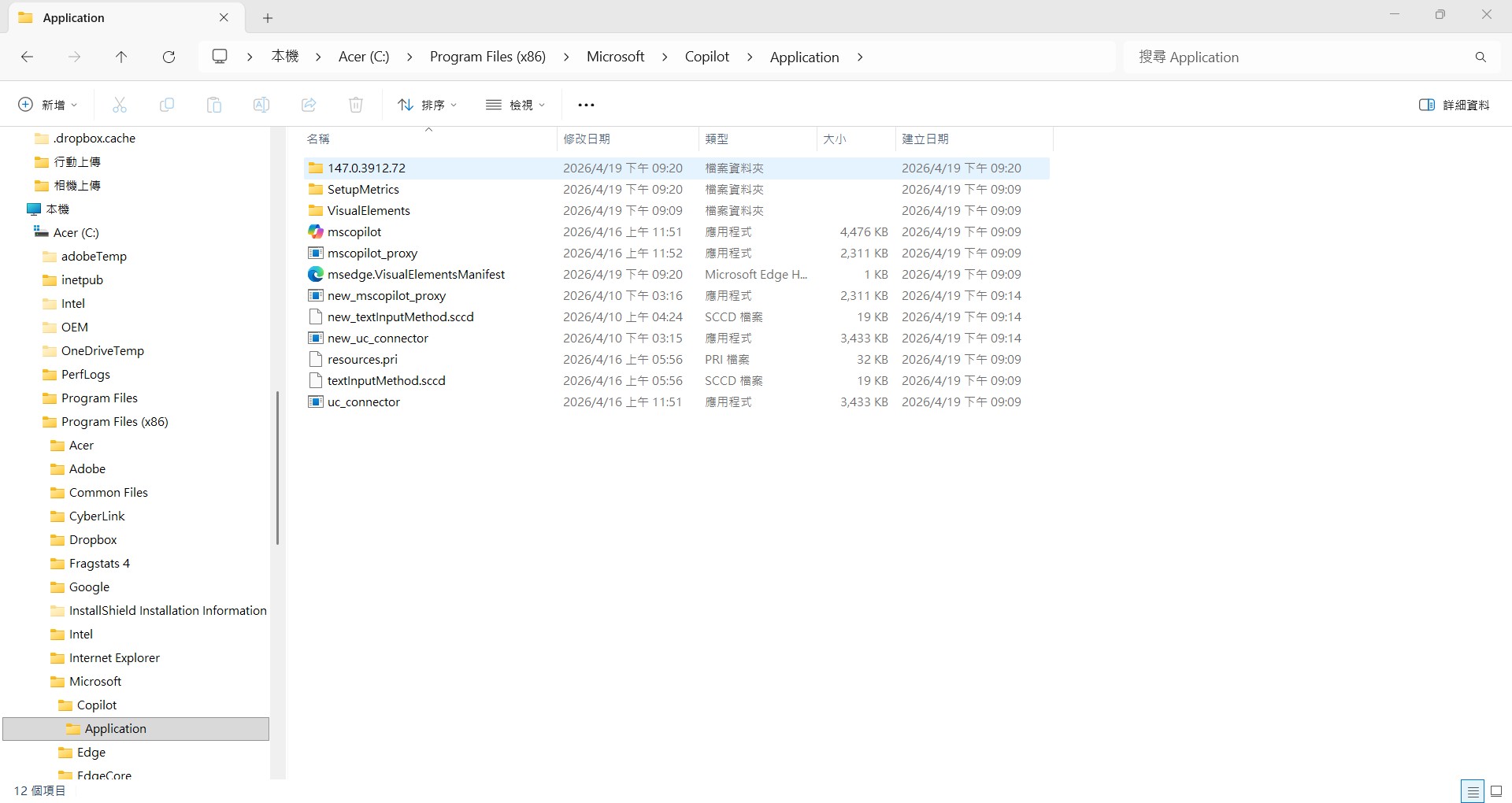
Task: Open the three-dots more options menu
Action: coord(586,105)
